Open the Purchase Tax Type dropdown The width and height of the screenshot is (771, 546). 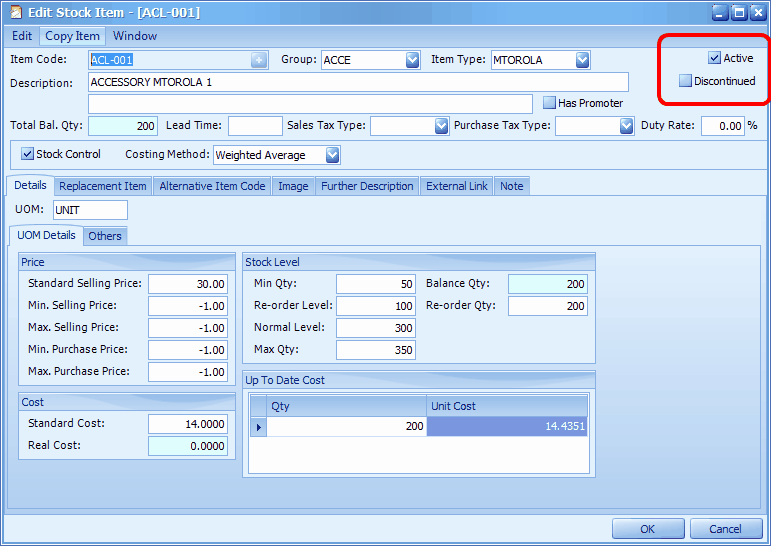coord(626,126)
